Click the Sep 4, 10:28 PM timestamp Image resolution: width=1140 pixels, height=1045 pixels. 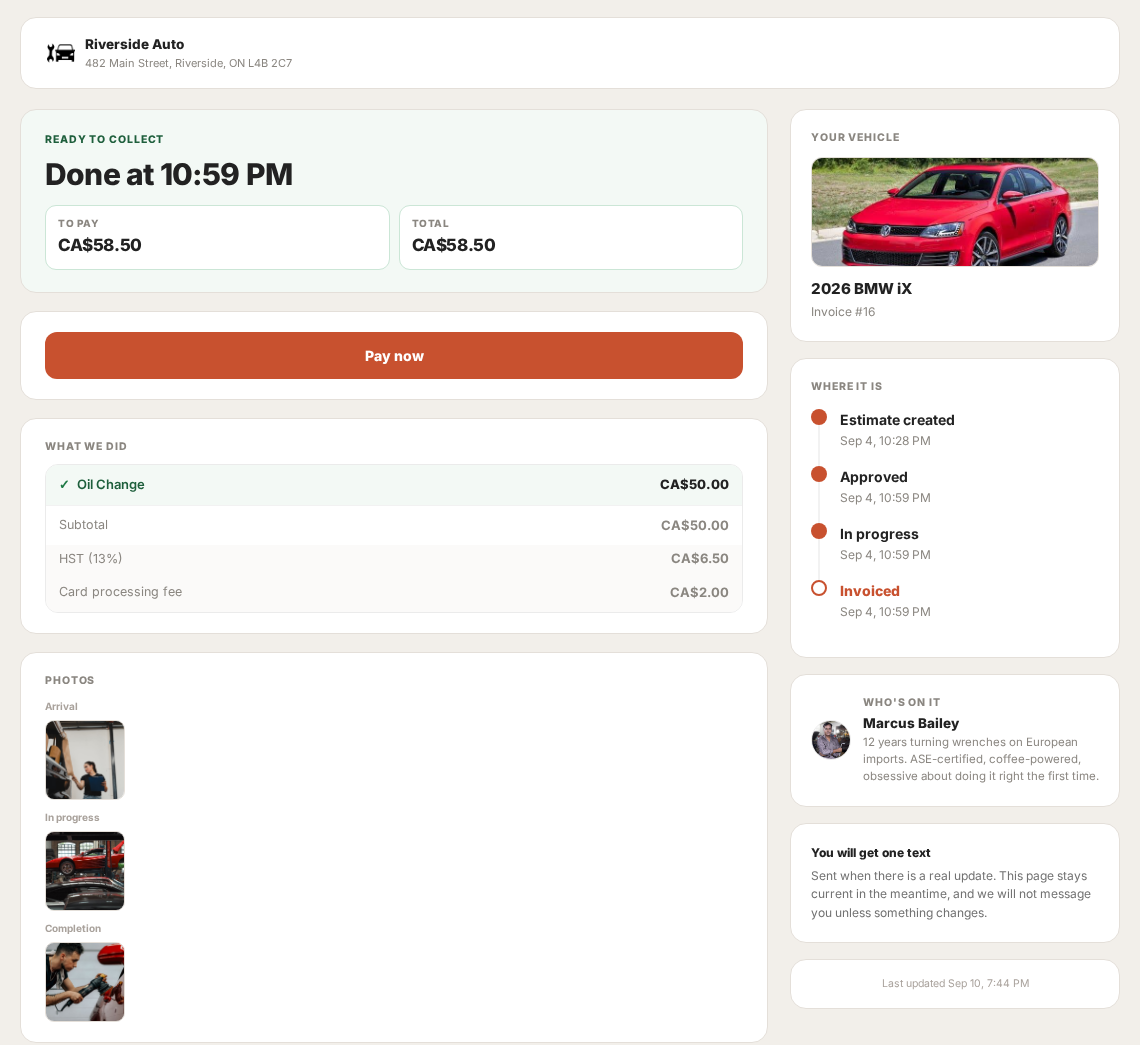pyautogui.click(x=885, y=441)
